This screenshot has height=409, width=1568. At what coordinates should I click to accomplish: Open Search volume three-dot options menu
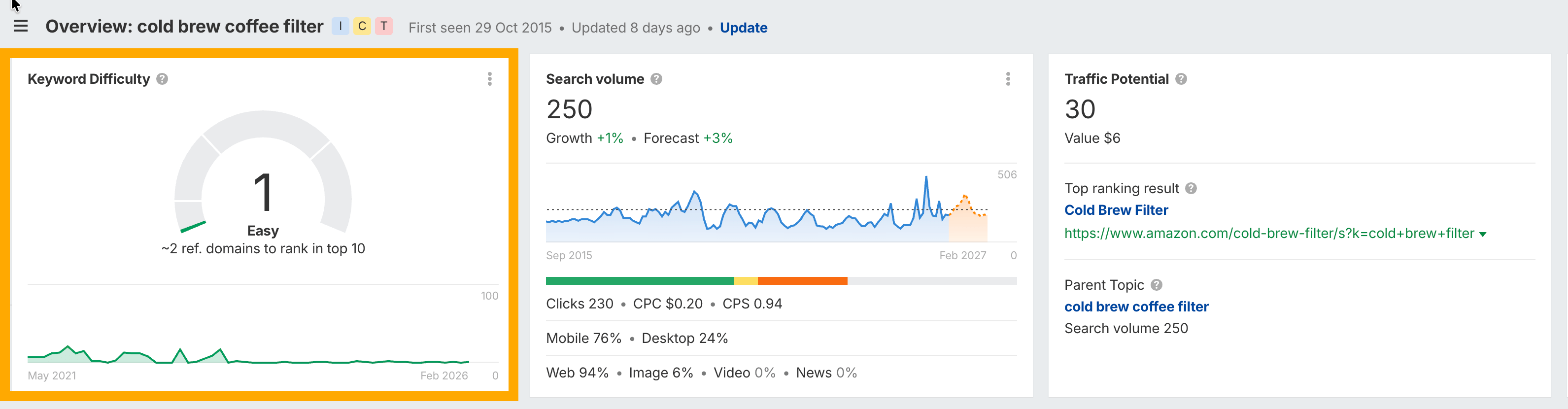[x=1008, y=79]
